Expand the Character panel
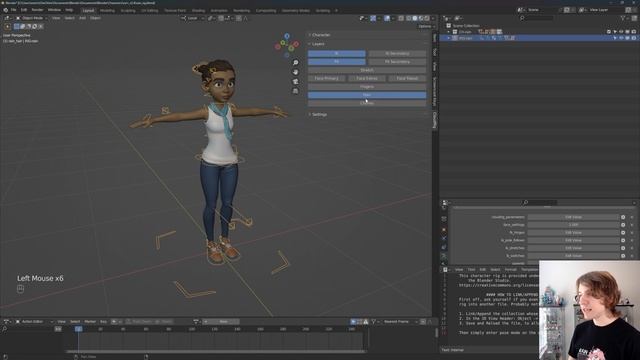 (x=320, y=35)
